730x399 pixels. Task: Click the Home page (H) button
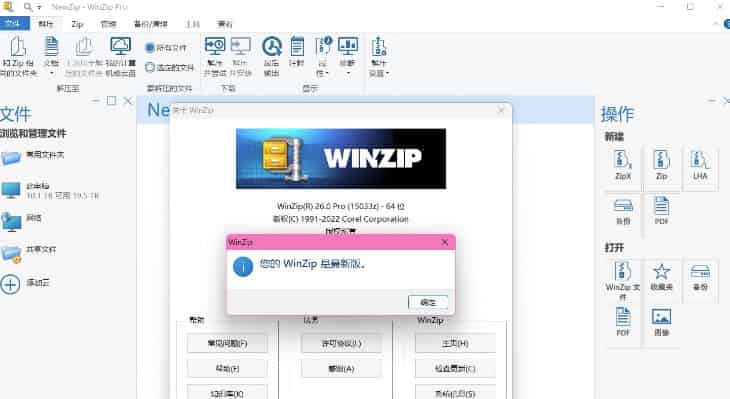455,344
